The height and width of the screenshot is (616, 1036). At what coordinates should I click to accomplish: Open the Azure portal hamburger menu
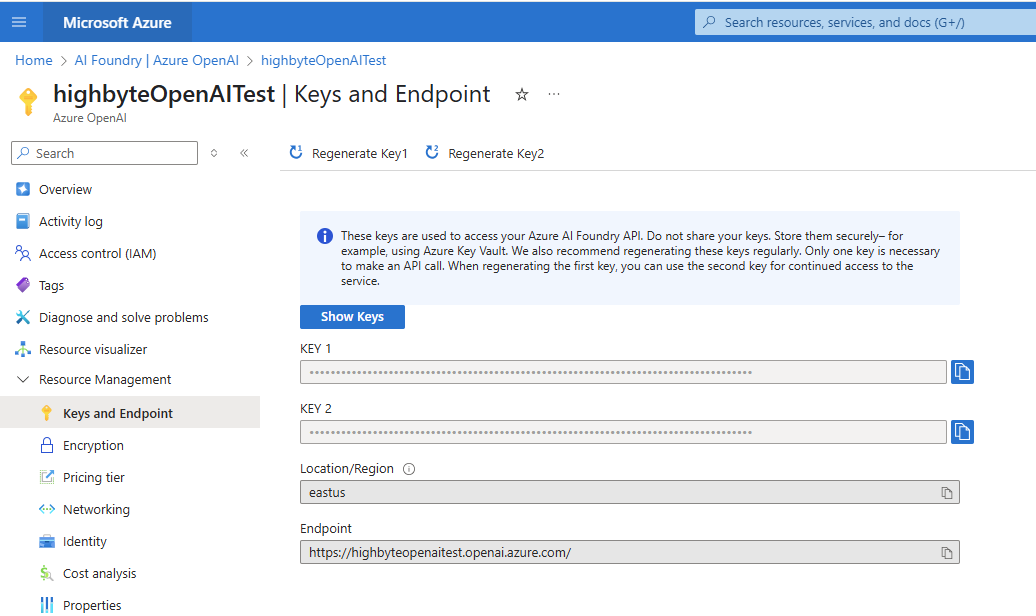19,22
